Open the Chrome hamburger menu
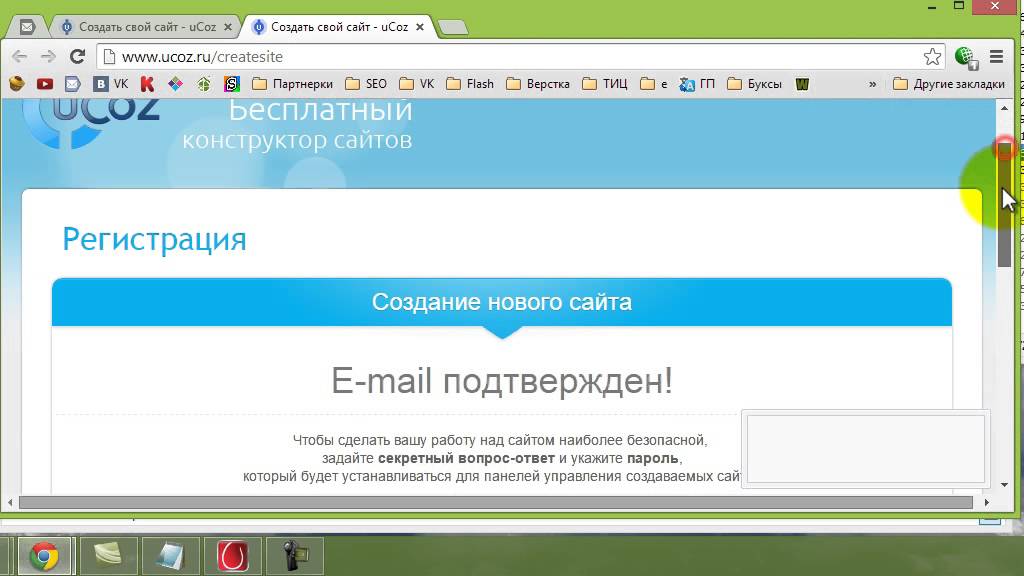 pos(996,57)
